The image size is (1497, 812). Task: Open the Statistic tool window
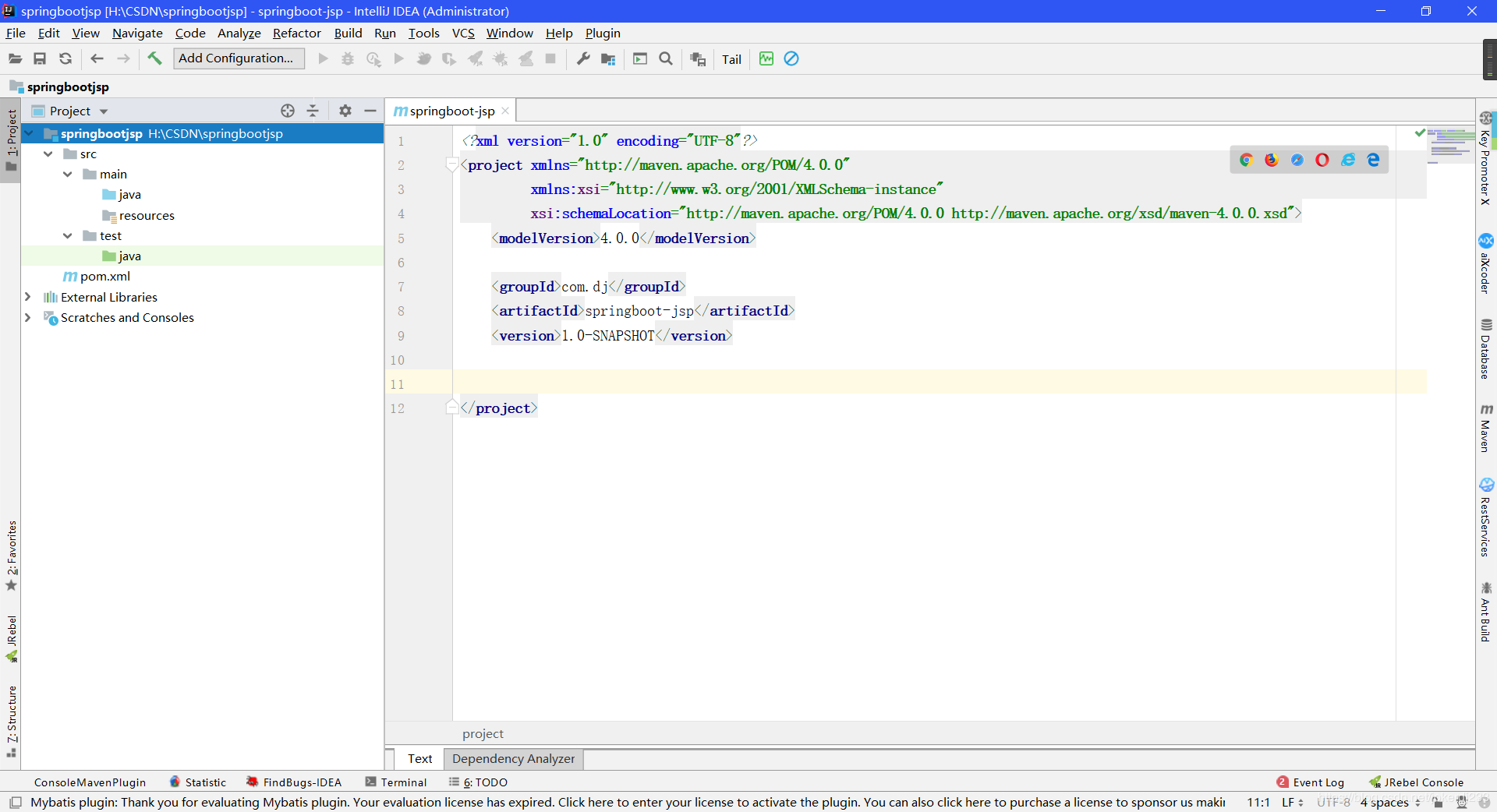[x=198, y=782]
